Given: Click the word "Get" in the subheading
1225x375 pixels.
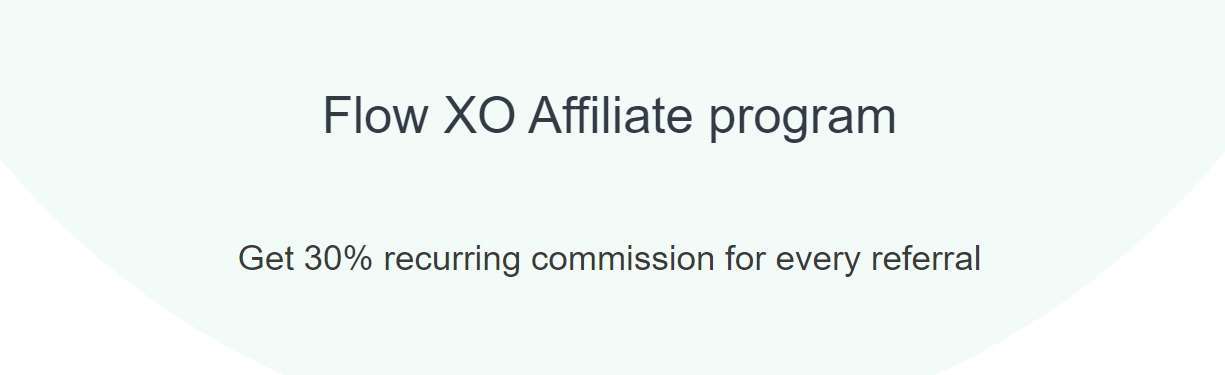Looking at the screenshot, I should click(x=265, y=259).
